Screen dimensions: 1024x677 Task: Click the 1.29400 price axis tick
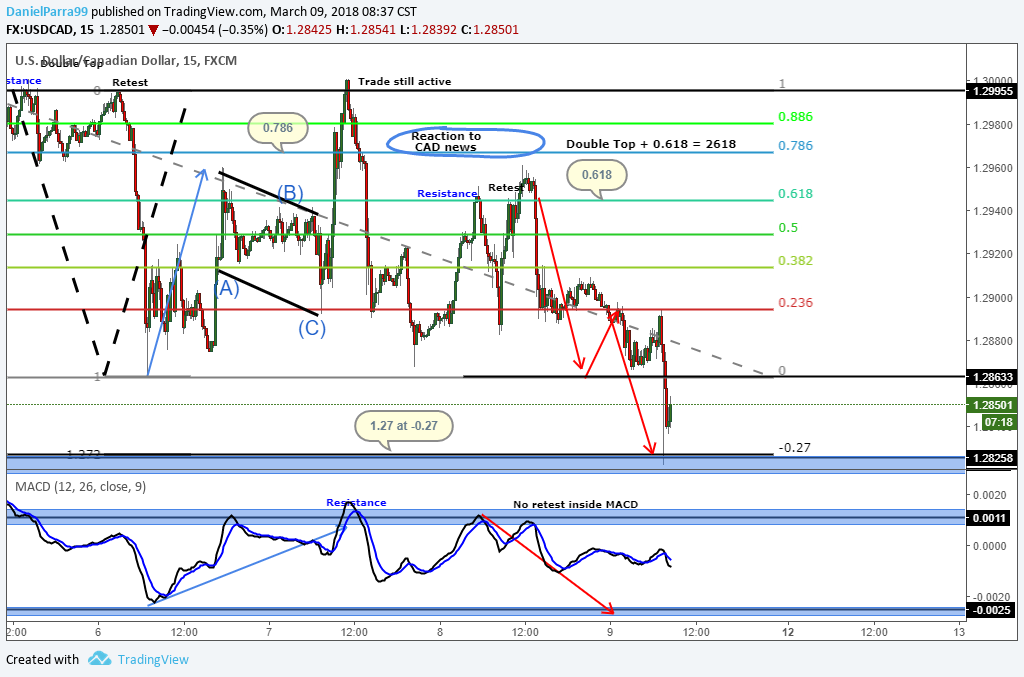(993, 211)
